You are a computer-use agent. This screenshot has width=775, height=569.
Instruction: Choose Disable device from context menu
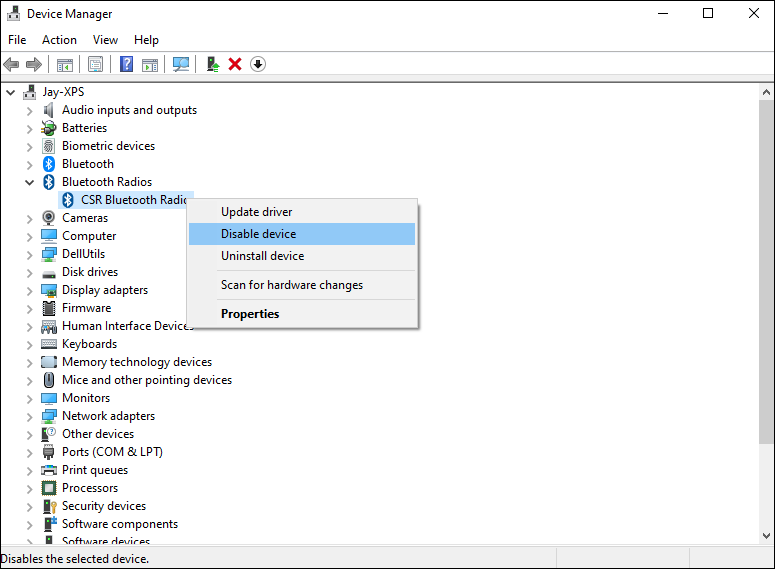[x=258, y=234]
